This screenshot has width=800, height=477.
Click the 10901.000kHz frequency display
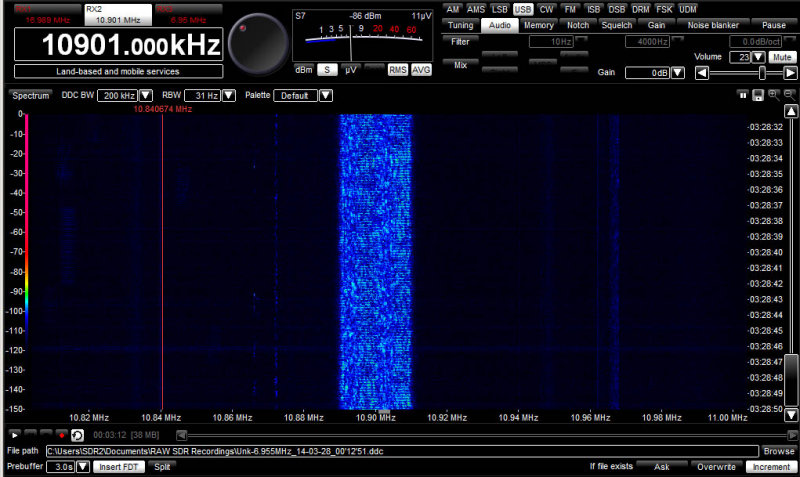point(118,44)
